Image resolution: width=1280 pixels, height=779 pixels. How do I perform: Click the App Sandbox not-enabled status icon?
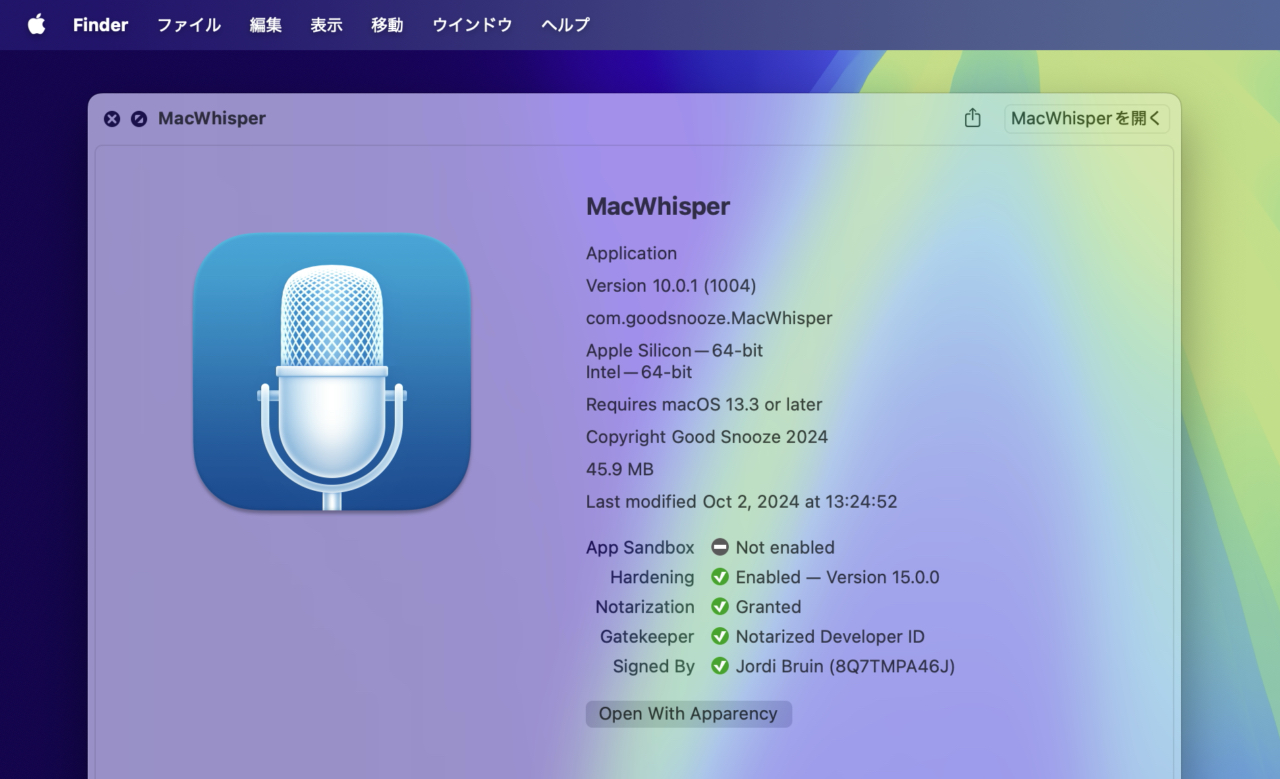720,547
